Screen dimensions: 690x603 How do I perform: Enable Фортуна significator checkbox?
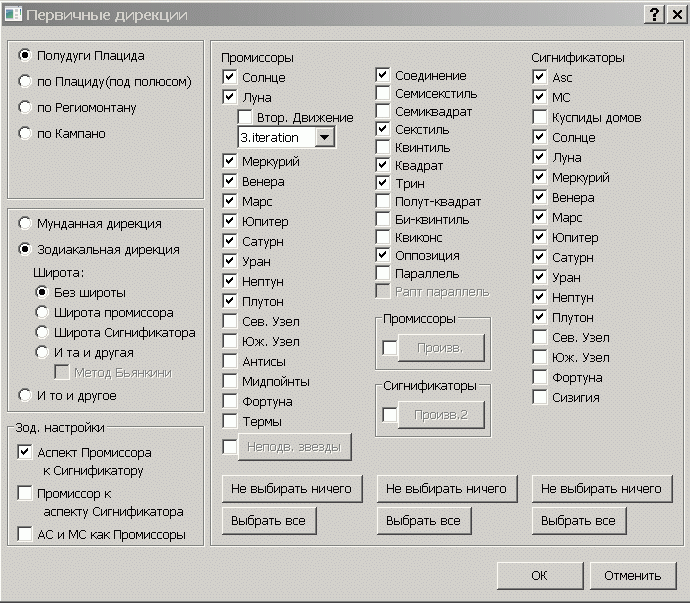point(540,377)
